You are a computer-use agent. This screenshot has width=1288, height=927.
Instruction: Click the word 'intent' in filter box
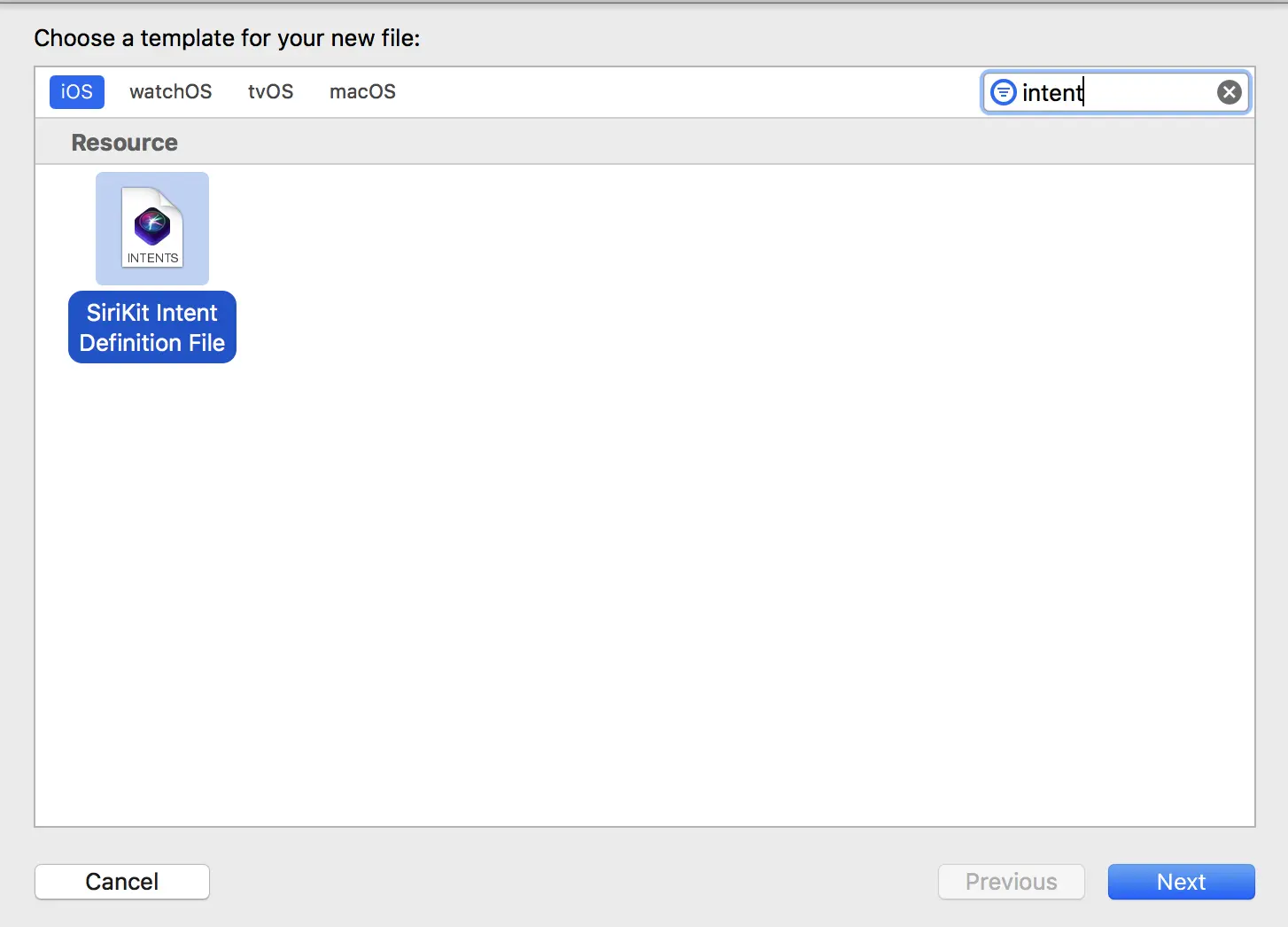(x=1051, y=93)
